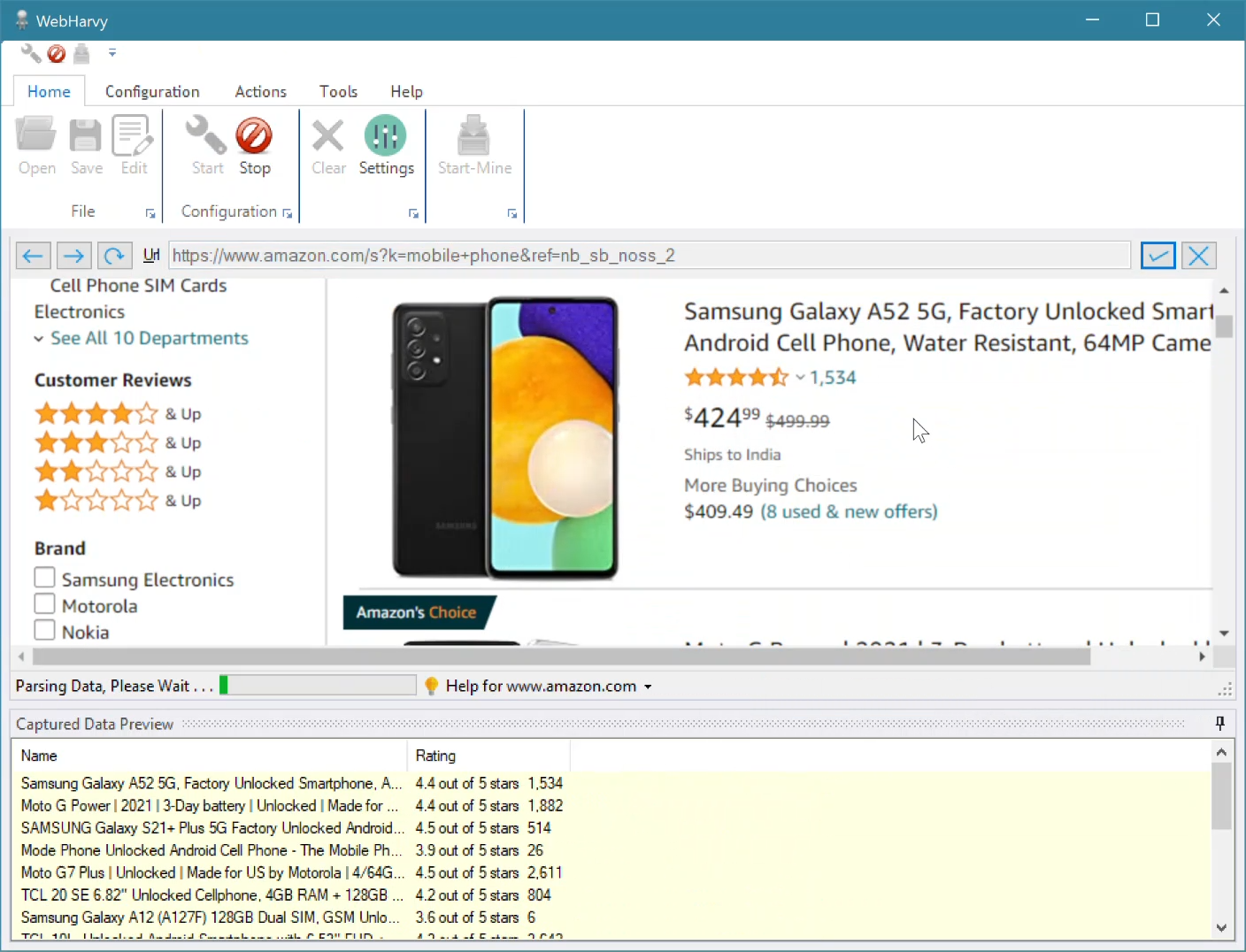This screenshot has height=952, width=1246.
Task: Click the mine icon in quick access toolbar
Action: 81,54
